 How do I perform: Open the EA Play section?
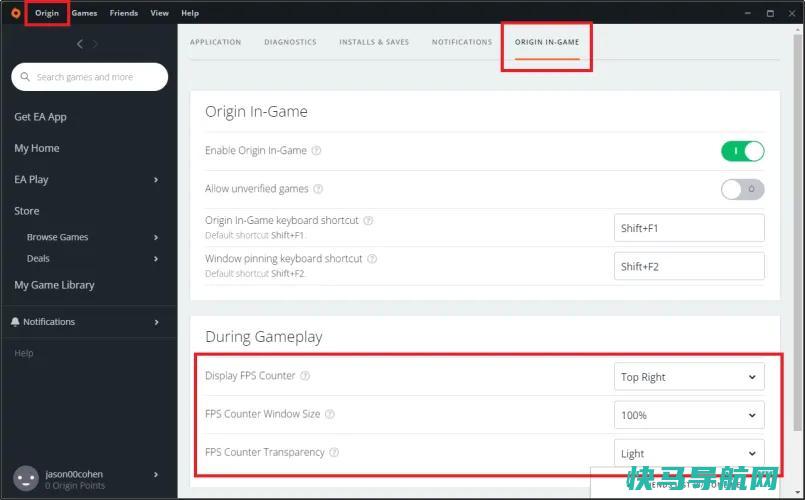click(x=31, y=179)
